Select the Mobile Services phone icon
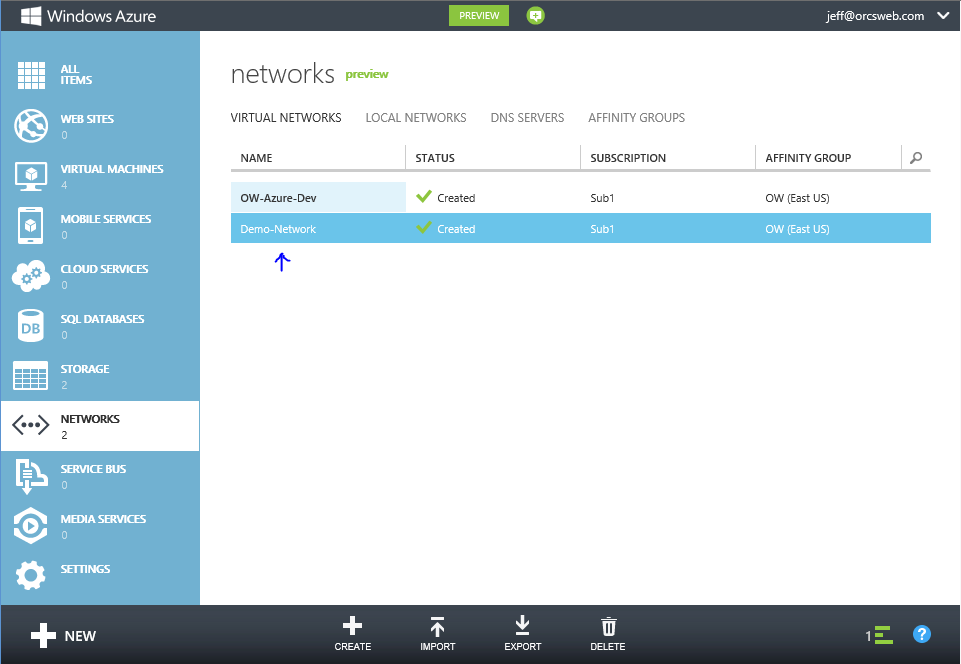This screenshot has height=664, width=961. [31, 226]
